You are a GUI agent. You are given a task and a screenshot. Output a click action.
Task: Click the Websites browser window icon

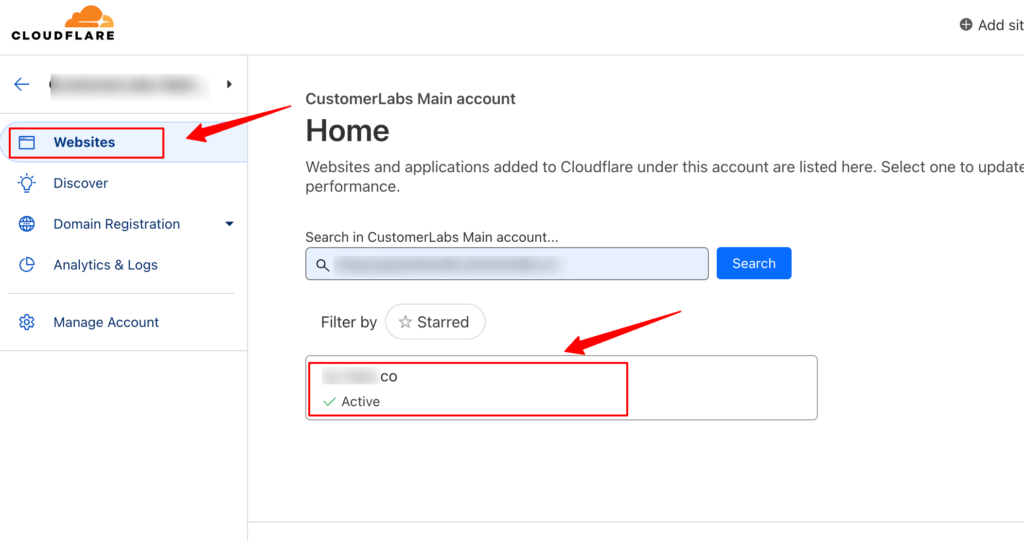(x=27, y=142)
